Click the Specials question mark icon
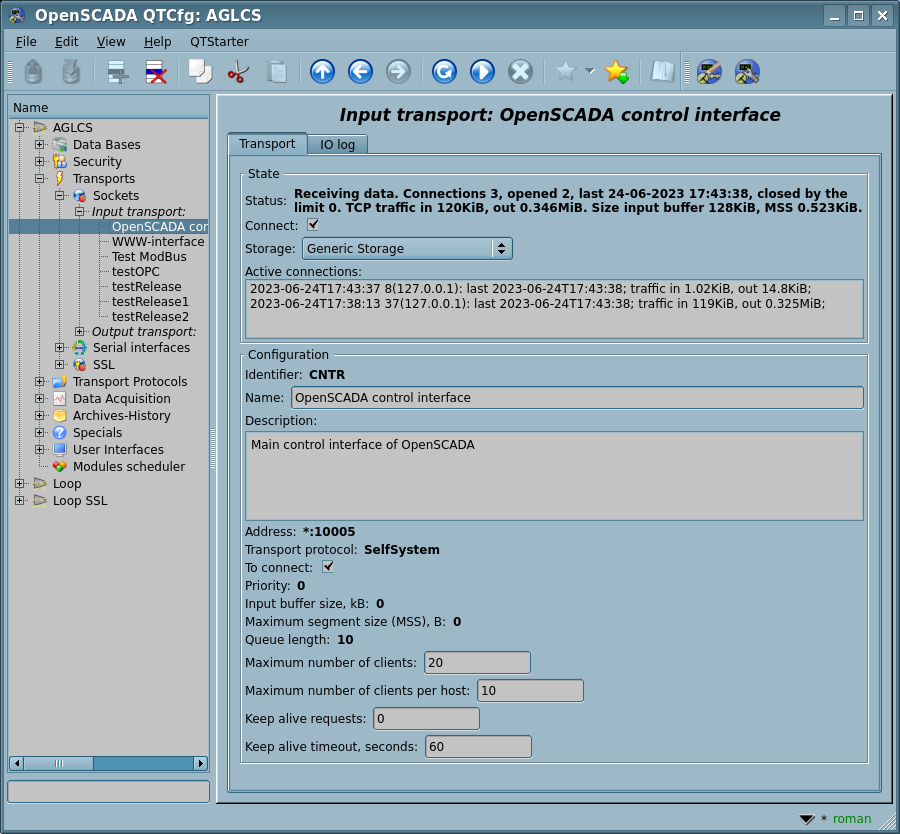 point(60,432)
